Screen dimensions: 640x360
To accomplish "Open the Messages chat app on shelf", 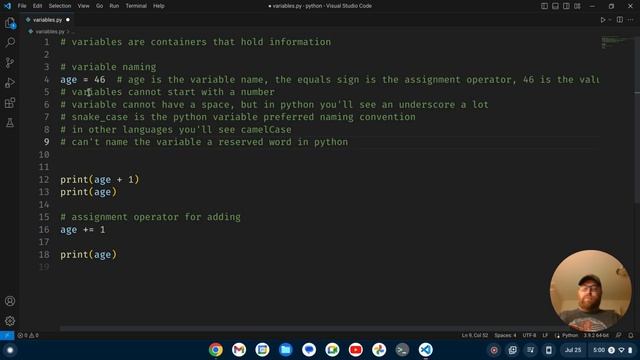I will coord(309,350).
